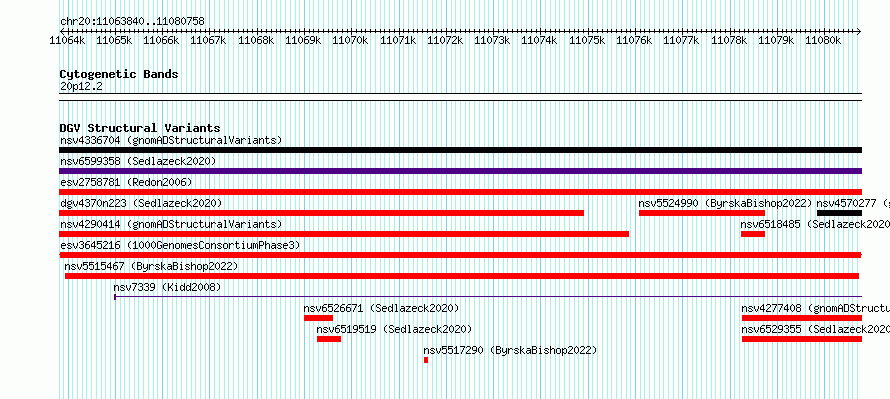Select the DGV Structural Variants track title
890x399 pixels.
pyautogui.click(x=140, y=128)
